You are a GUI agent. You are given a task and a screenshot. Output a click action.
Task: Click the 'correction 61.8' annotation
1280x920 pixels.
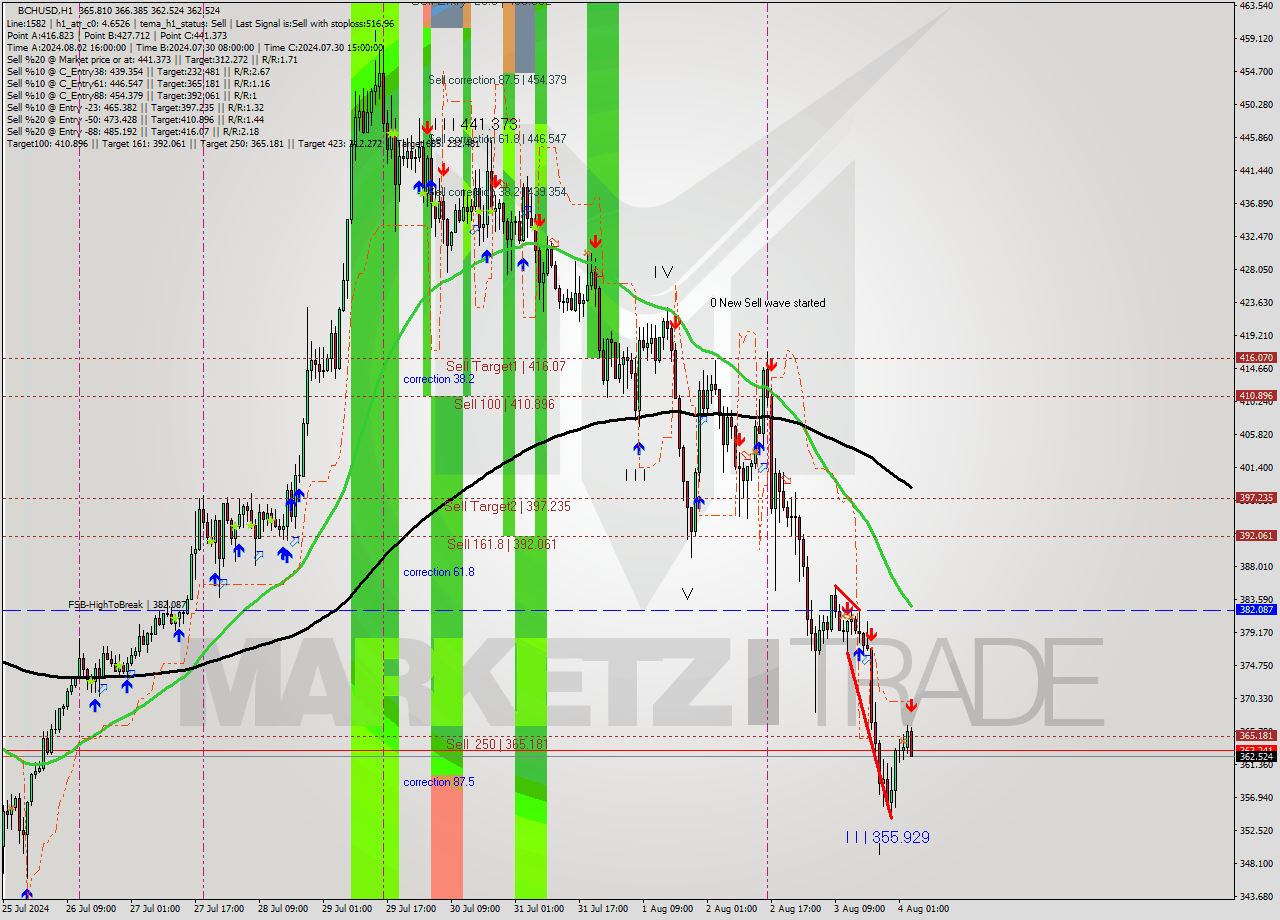(x=439, y=572)
